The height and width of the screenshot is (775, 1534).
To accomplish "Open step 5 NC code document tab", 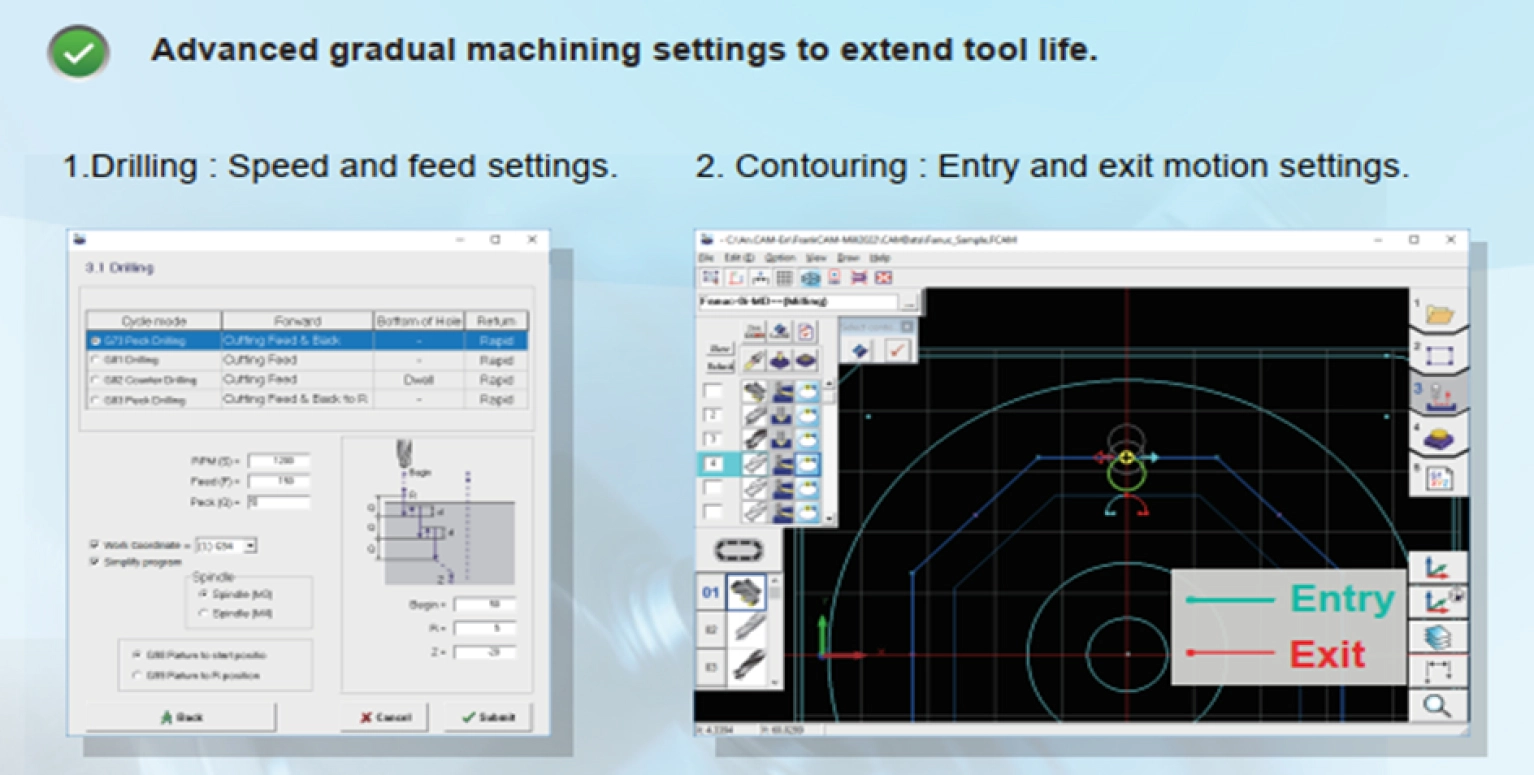I will pos(1440,477).
